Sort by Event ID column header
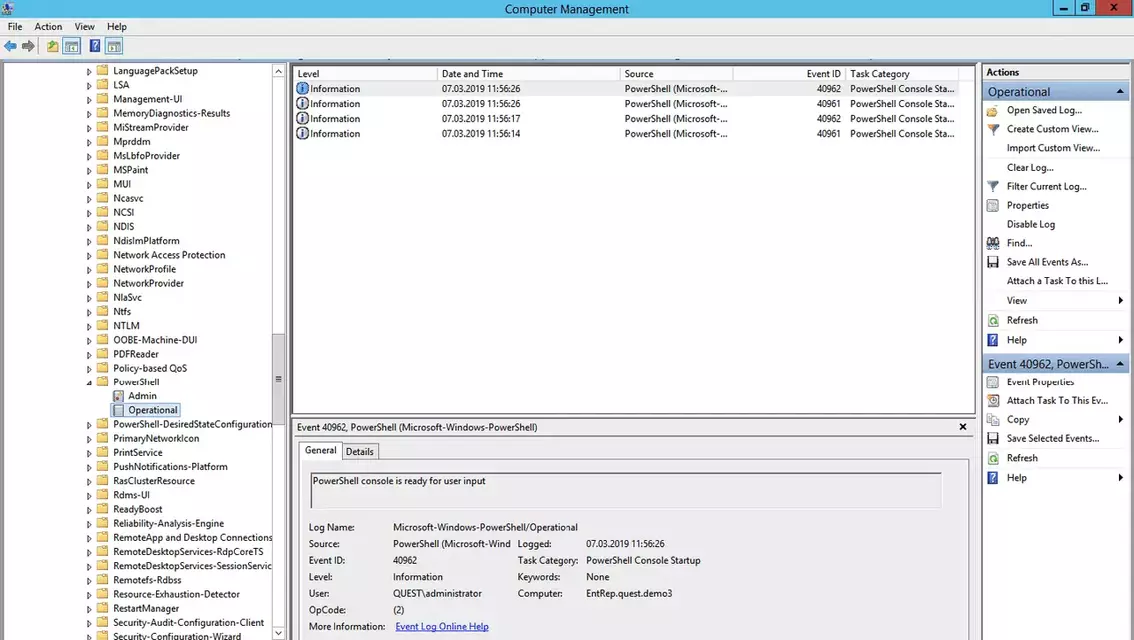The height and width of the screenshot is (640, 1134). click(x=789, y=74)
